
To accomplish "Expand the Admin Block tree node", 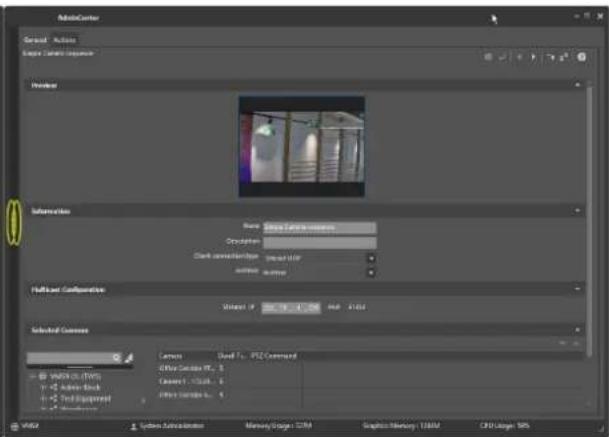I will (44, 388).
